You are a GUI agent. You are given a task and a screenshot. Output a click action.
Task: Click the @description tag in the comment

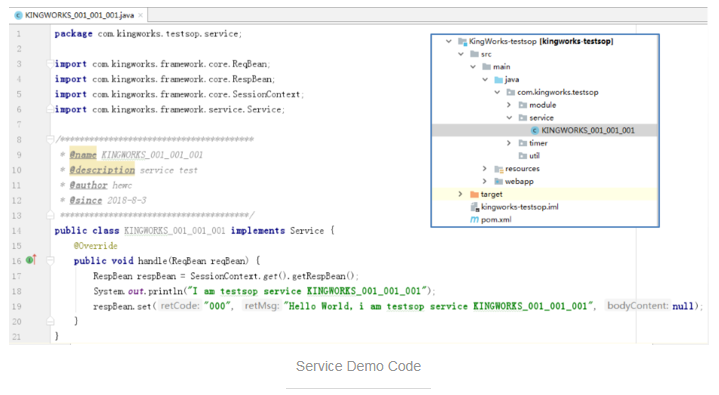[102, 170]
